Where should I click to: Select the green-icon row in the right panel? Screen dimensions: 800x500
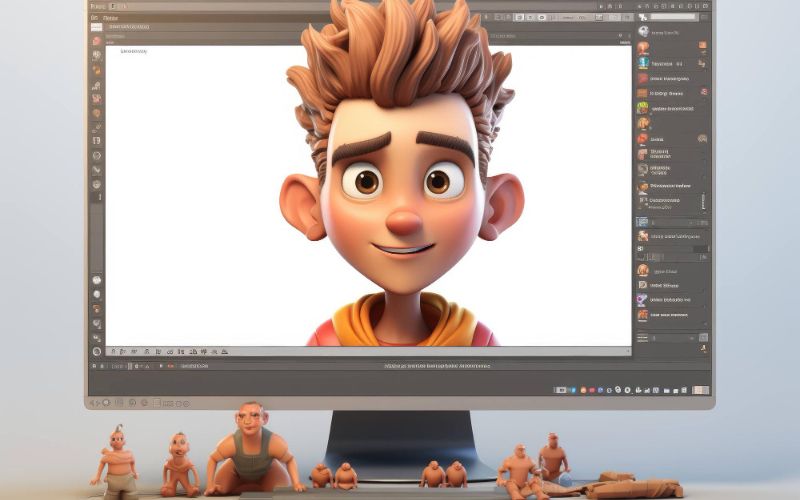tap(671, 109)
